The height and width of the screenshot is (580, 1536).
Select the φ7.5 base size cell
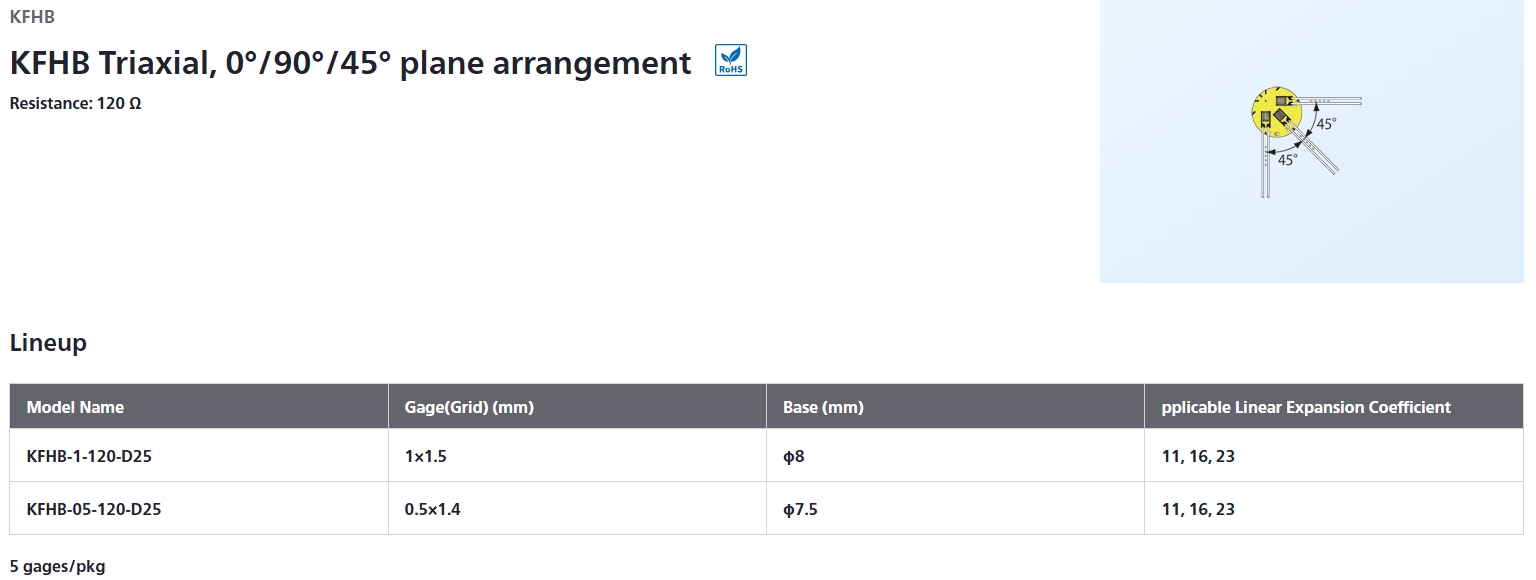800,509
